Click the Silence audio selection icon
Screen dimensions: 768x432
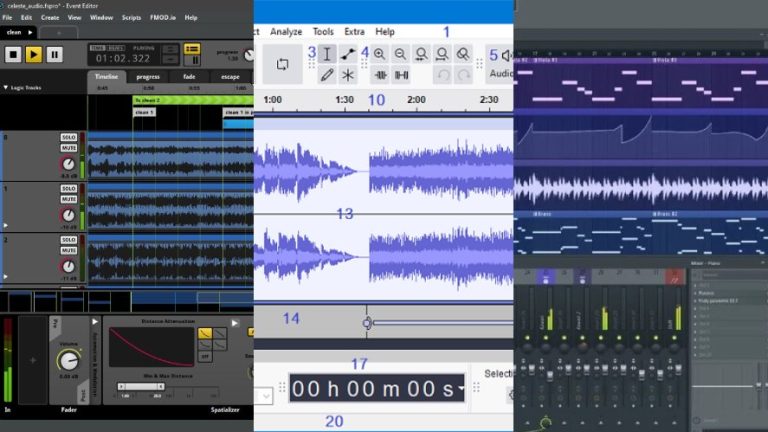(x=401, y=75)
